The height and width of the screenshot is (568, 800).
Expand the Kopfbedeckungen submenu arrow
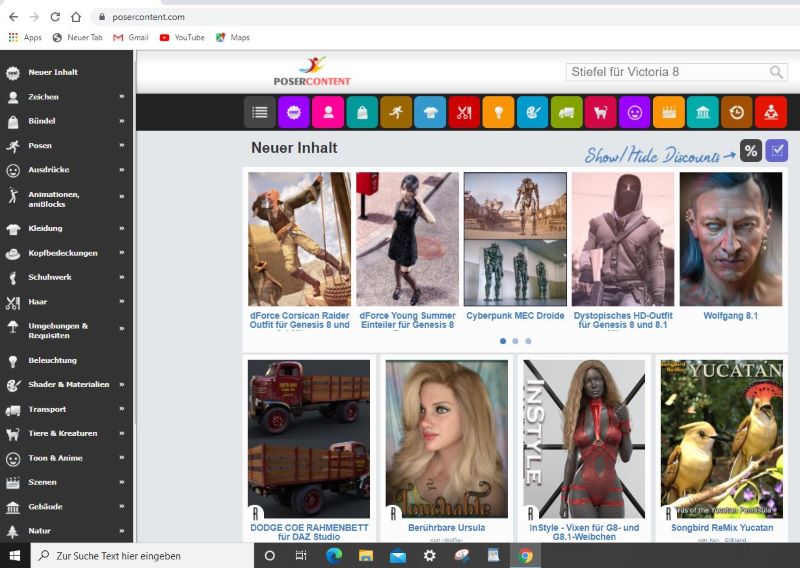click(x=122, y=253)
